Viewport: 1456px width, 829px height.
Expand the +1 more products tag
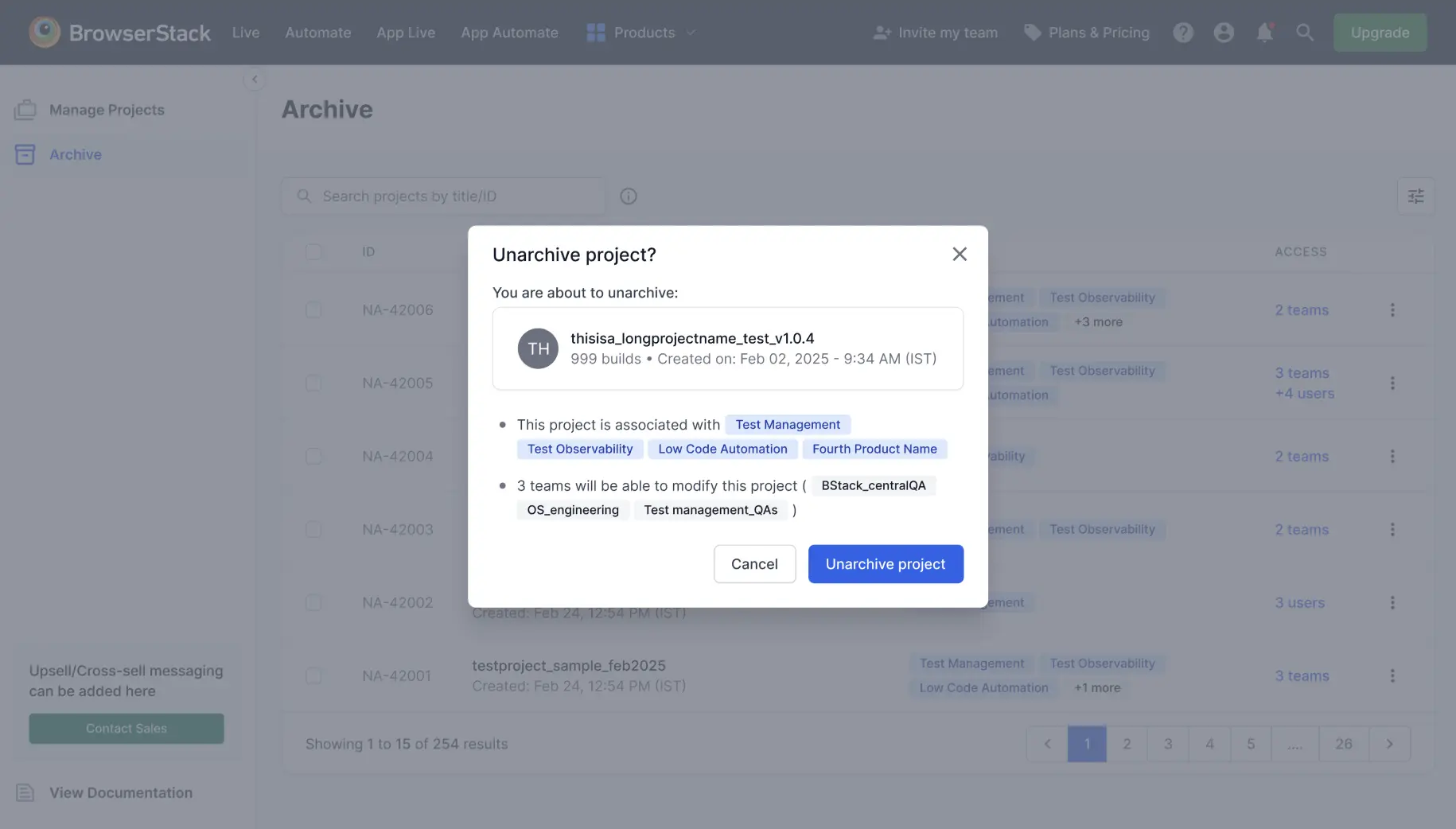1097,688
